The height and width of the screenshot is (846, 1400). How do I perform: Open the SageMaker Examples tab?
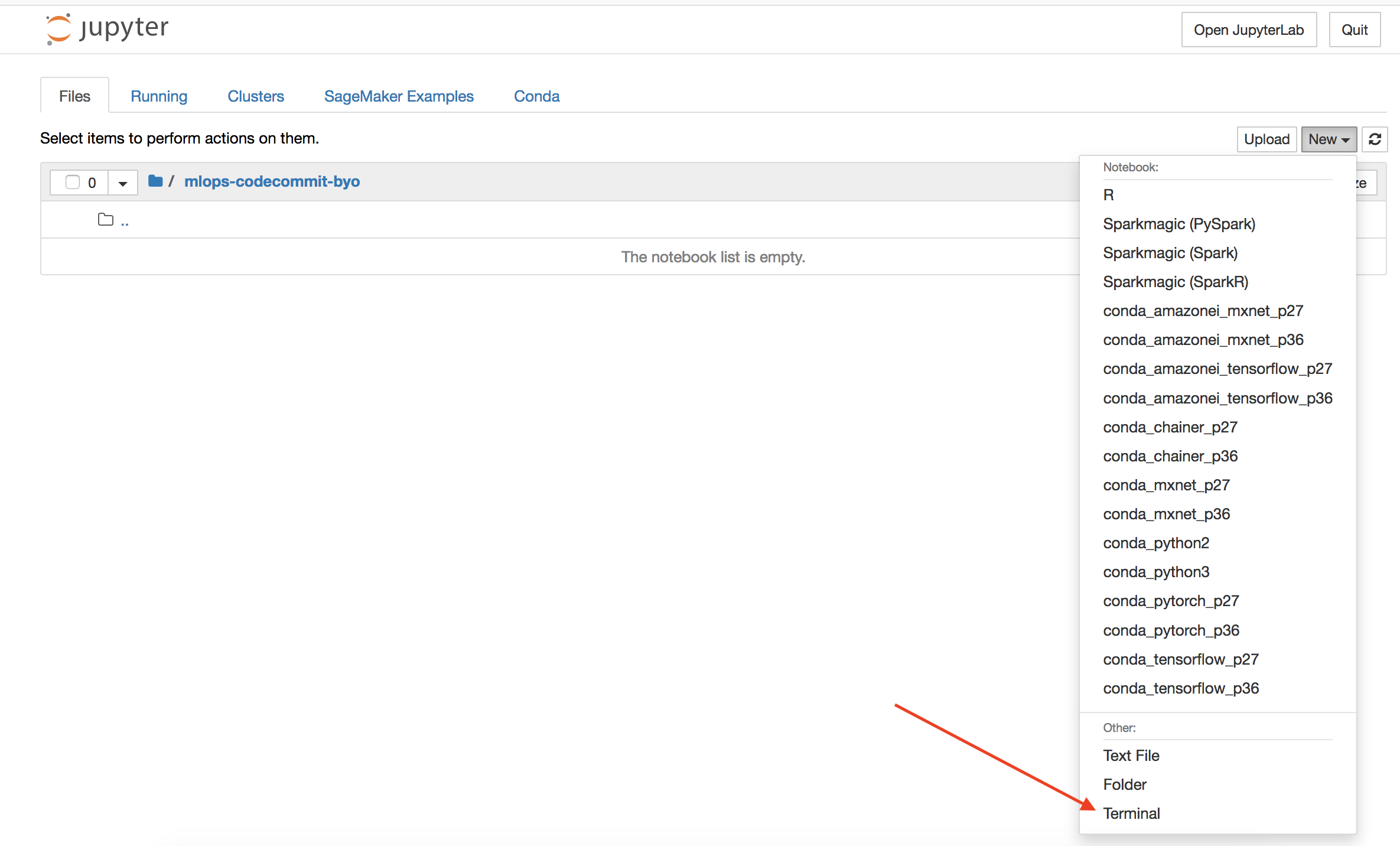click(399, 96)
